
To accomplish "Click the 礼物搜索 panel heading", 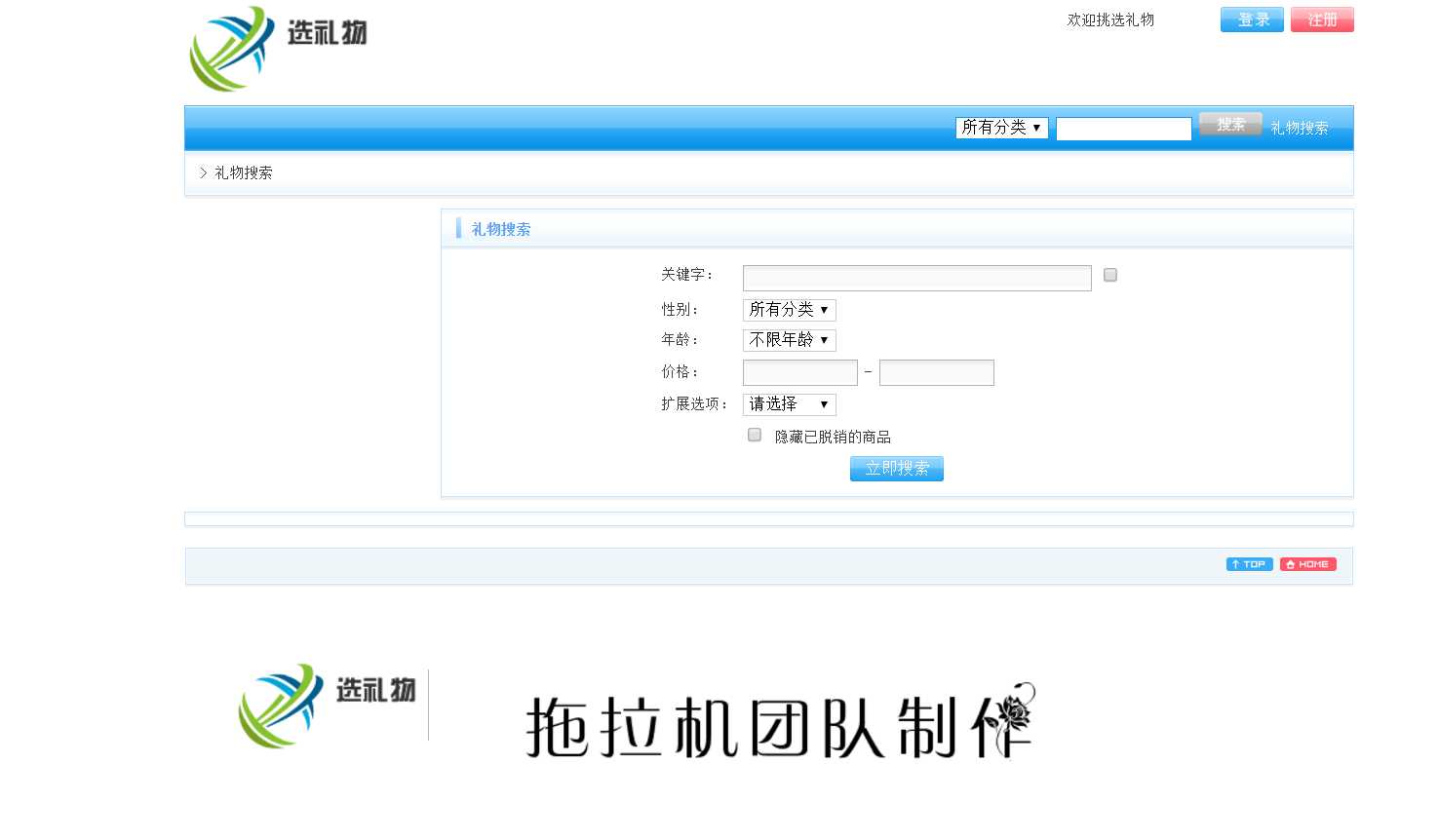I will pyautogui.click(x=501, y=229).
